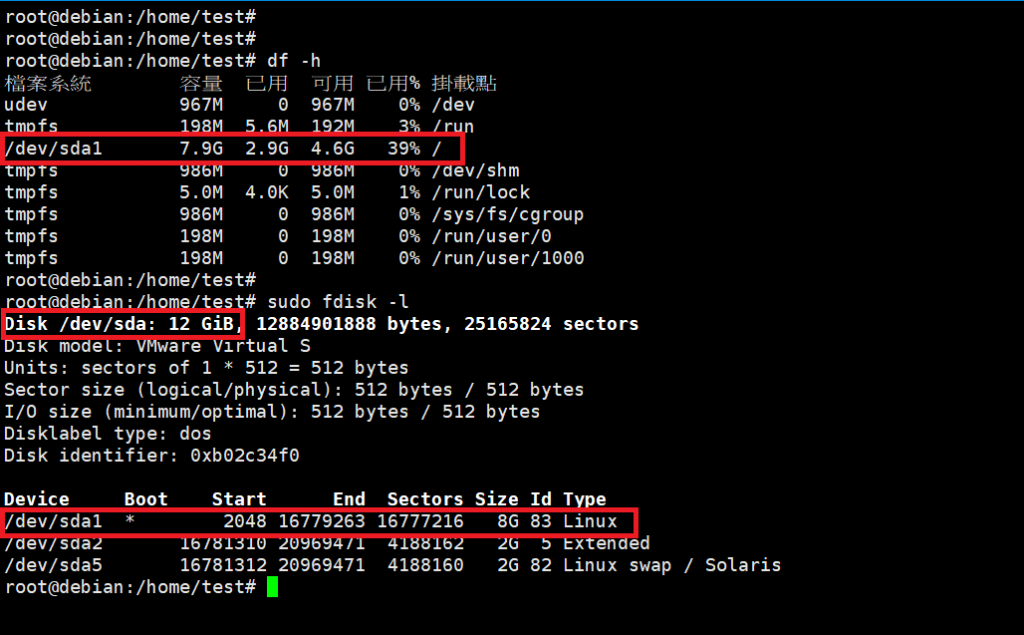Click 'Units: sectors of 1 * 512' line

click(x=206, y=368)
